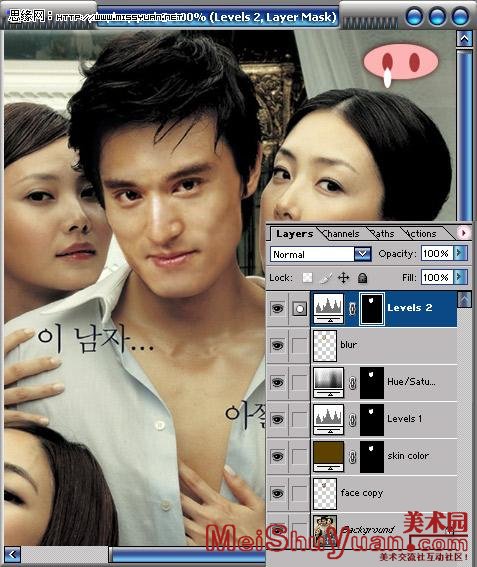Open the Layers panel flyout menu
This screenshot has width=477, height=567.
point(464,233)
